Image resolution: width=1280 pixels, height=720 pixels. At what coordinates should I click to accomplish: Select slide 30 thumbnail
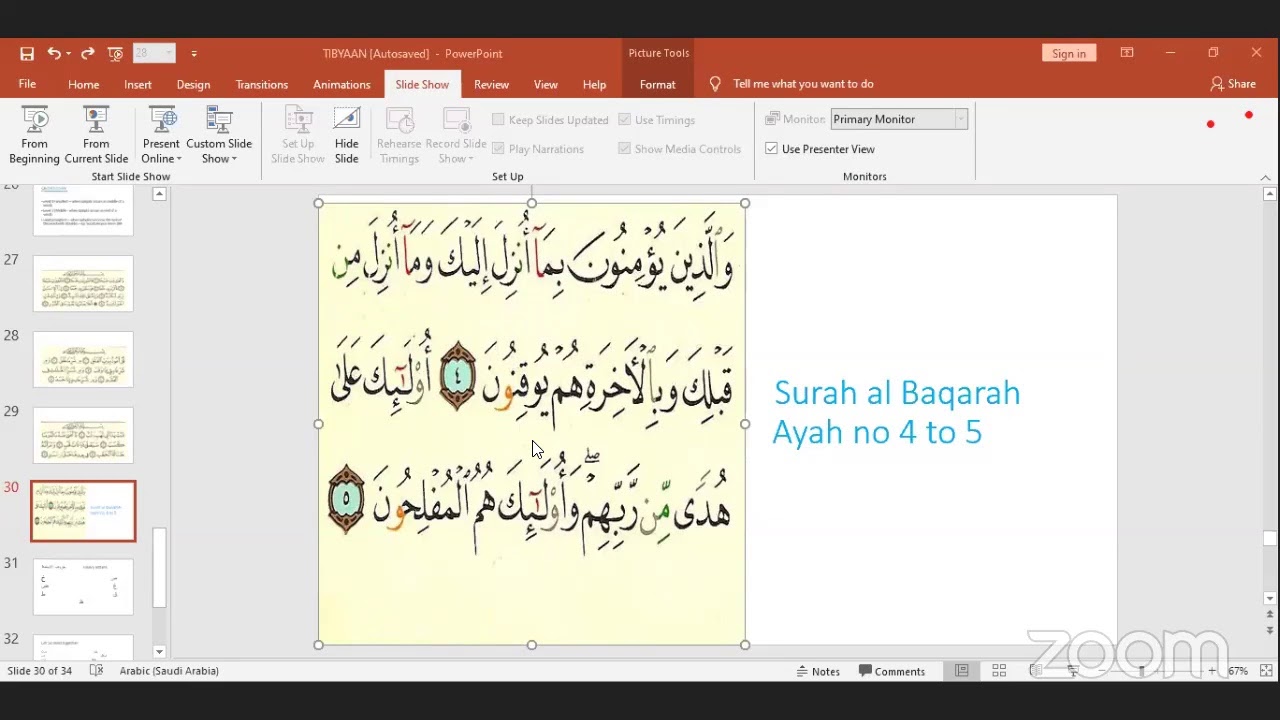pos(83,511)
